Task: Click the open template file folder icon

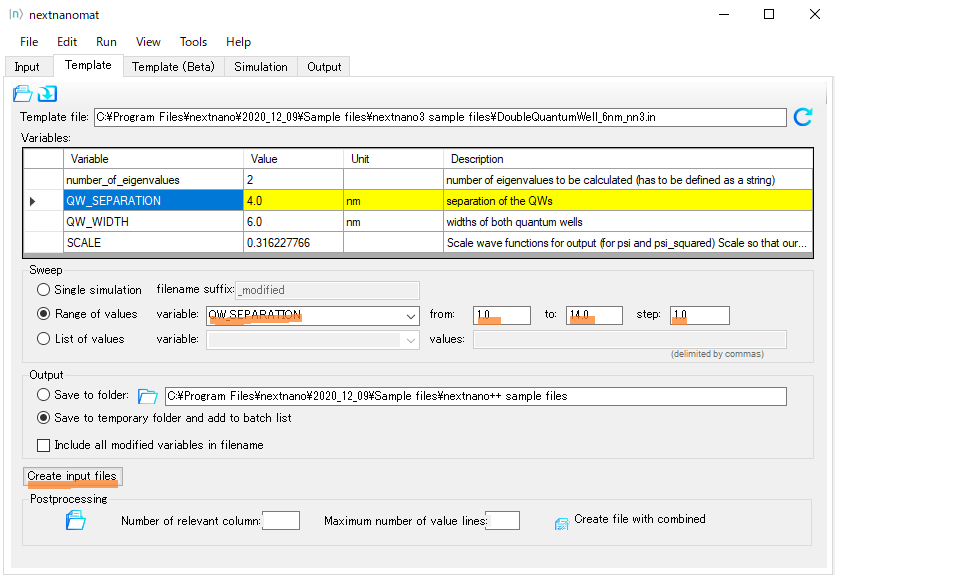Action: (x=22, y=94)
